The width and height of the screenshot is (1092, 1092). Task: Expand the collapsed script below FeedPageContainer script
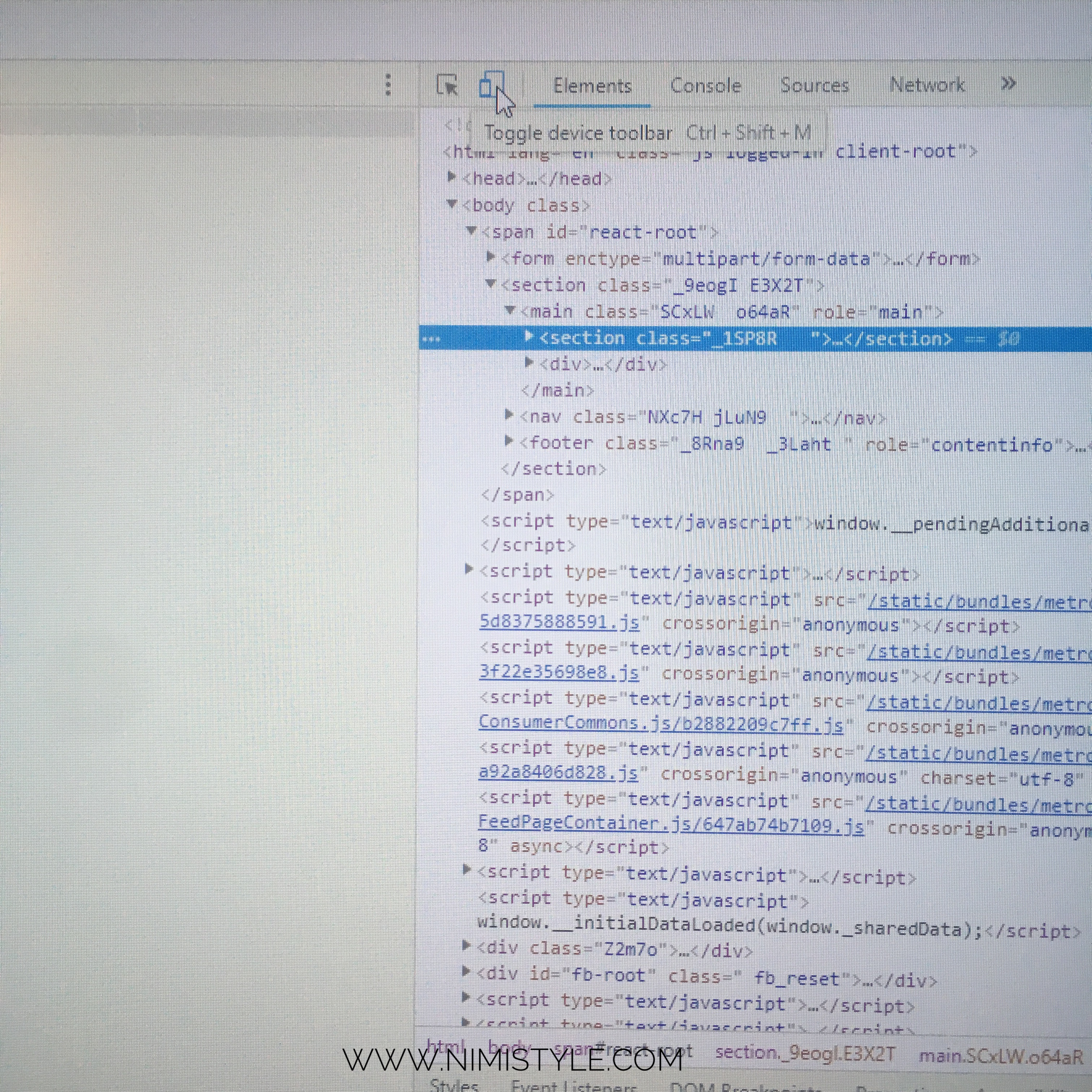(x=467, y=869)
